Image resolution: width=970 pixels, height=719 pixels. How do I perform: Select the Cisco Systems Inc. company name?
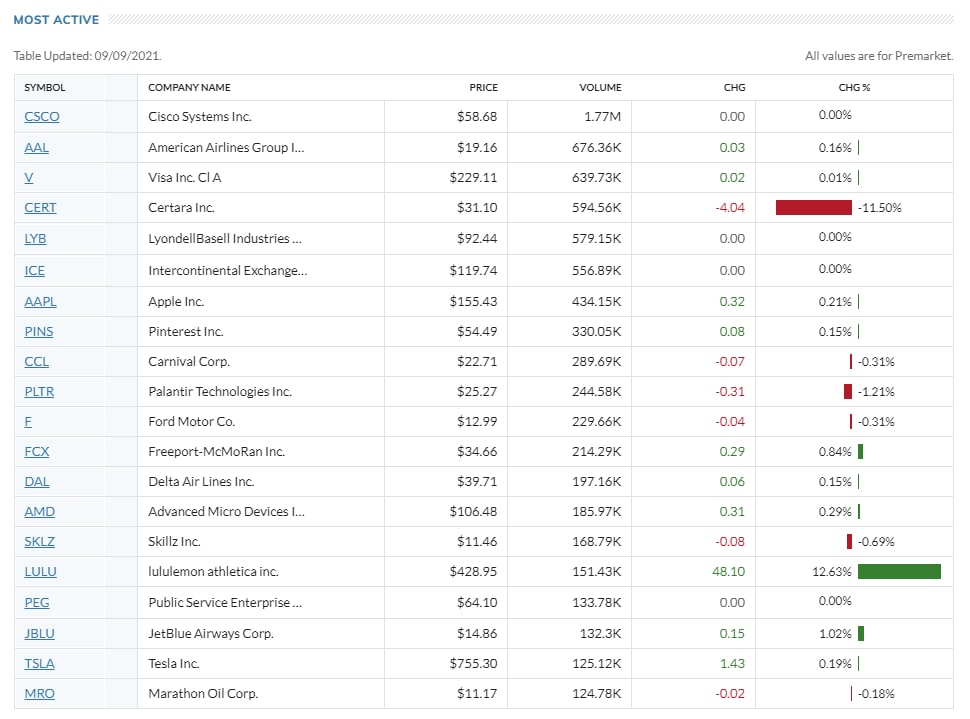(x=200, y=116)
